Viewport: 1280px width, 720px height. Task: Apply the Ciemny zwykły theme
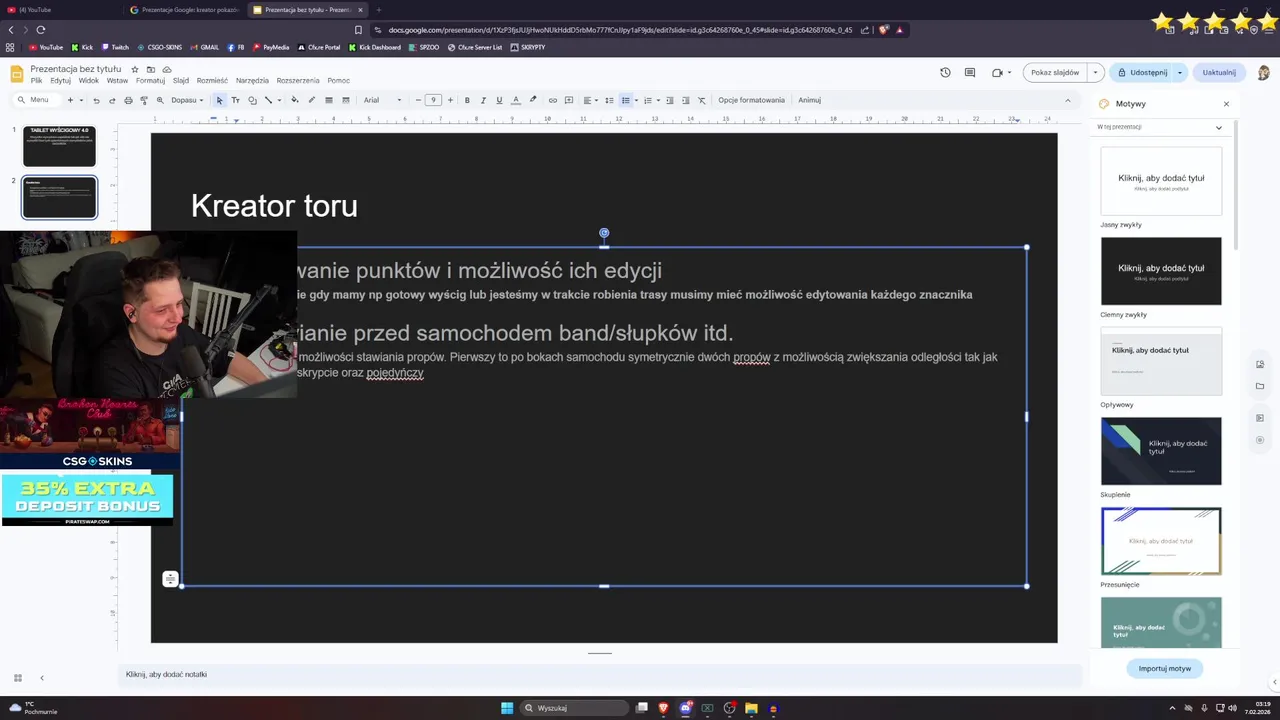1161,271
